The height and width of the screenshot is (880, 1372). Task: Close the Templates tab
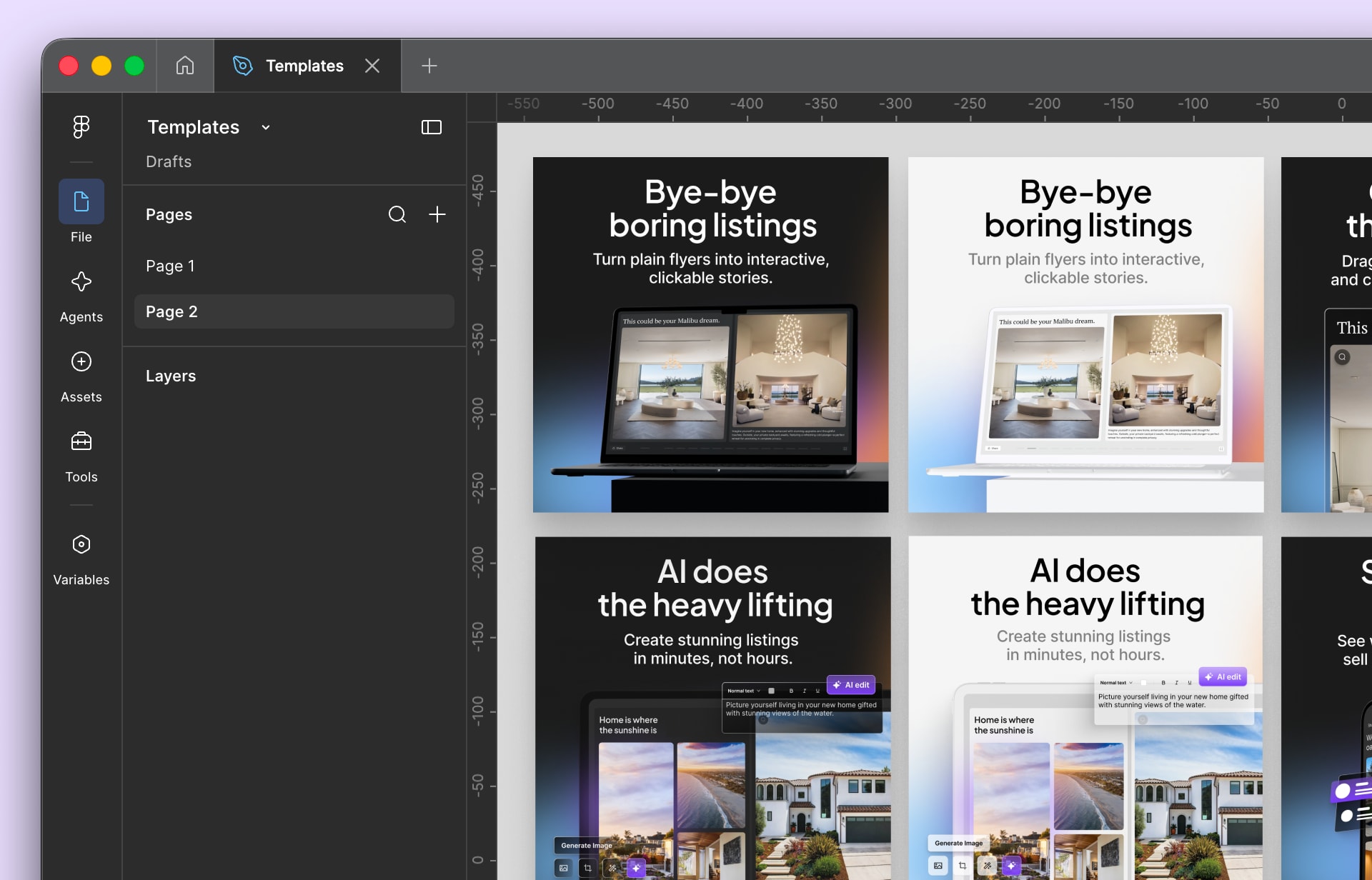coord(372,66)
